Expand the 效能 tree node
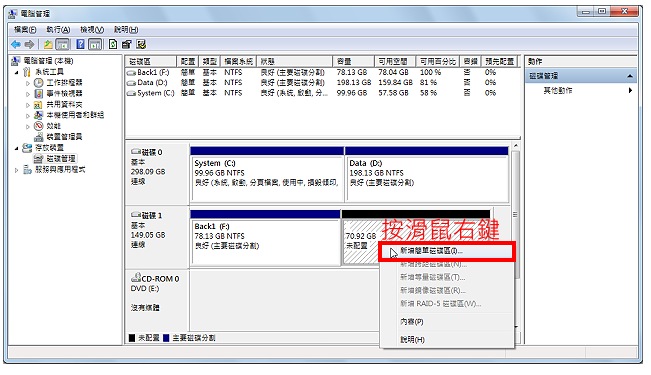This screenshot has height=375, width=651. (x=28, y=126)
